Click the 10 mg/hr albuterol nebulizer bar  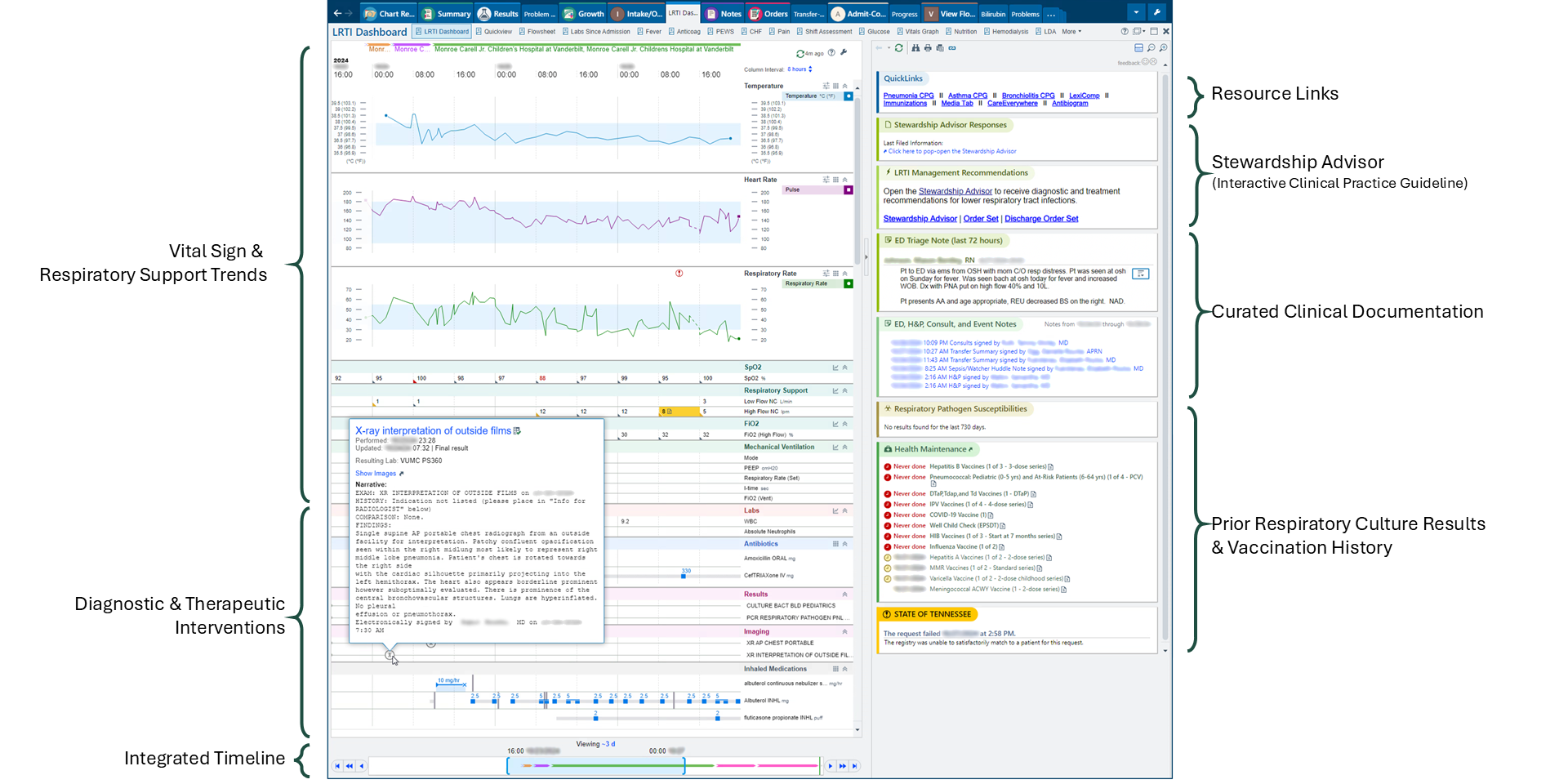(x=451, y=683)
